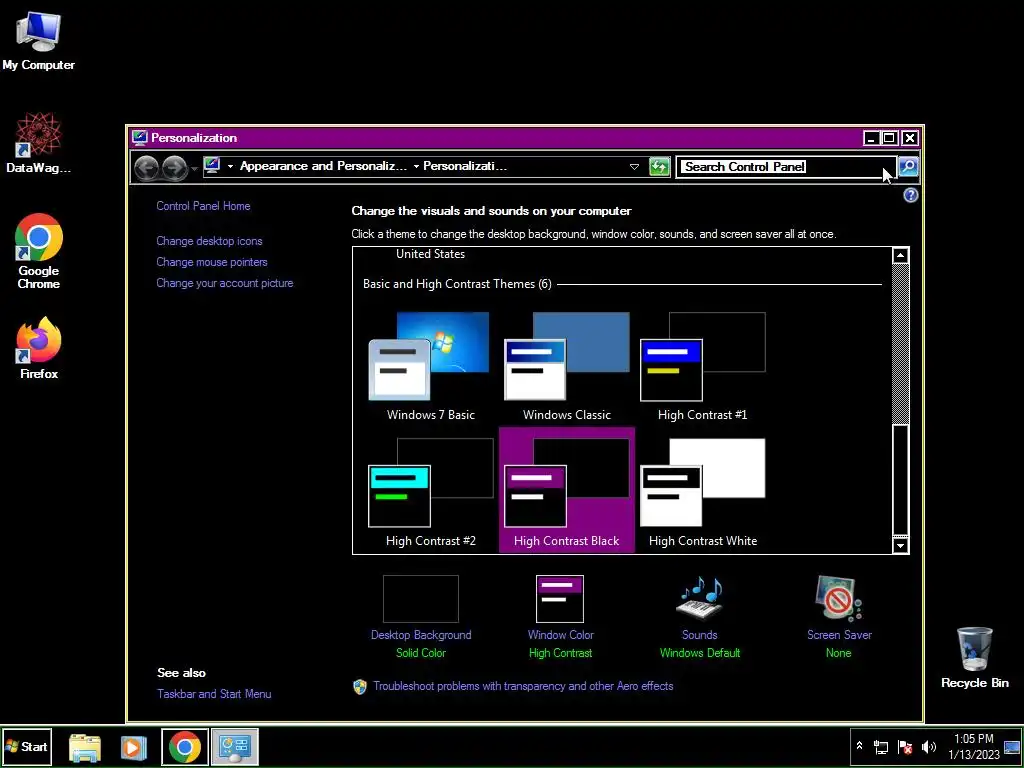Select Control Panel taskbar button

(x=234, y=747)
